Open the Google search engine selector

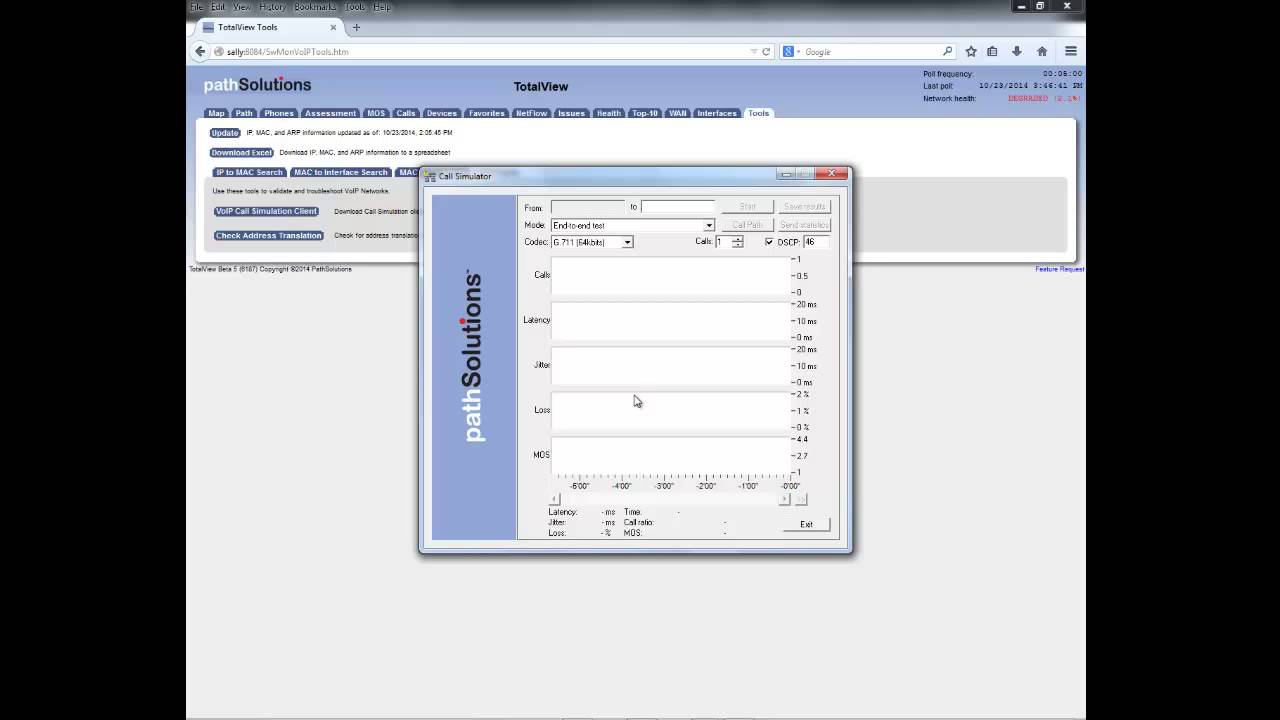click(x=791, y=51)
